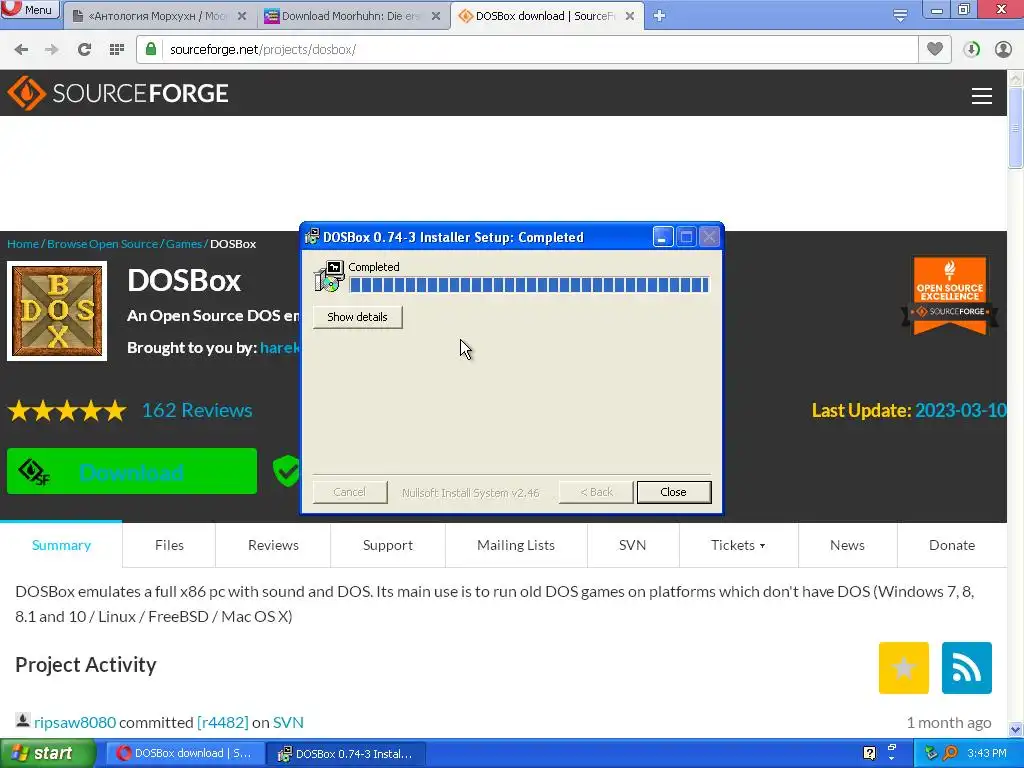Click the DOSBox project logo image
Viewport: 1024px width, 768px height.
click(57, 311)
